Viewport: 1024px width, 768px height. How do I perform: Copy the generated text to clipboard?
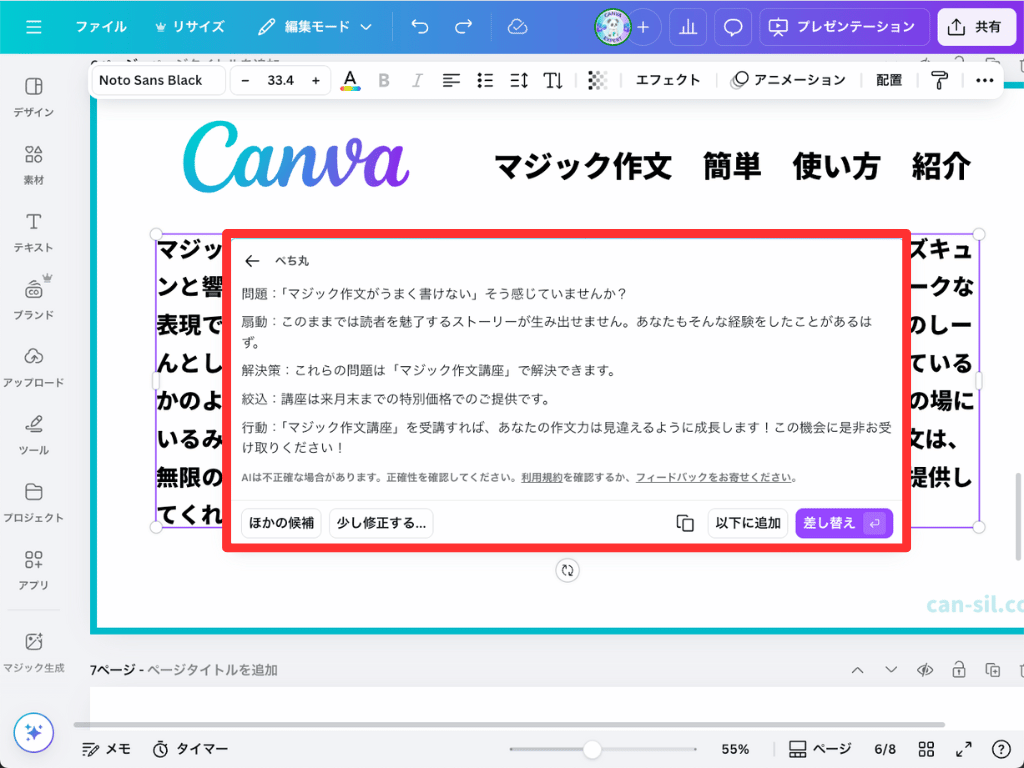click(x=684, y=523)
